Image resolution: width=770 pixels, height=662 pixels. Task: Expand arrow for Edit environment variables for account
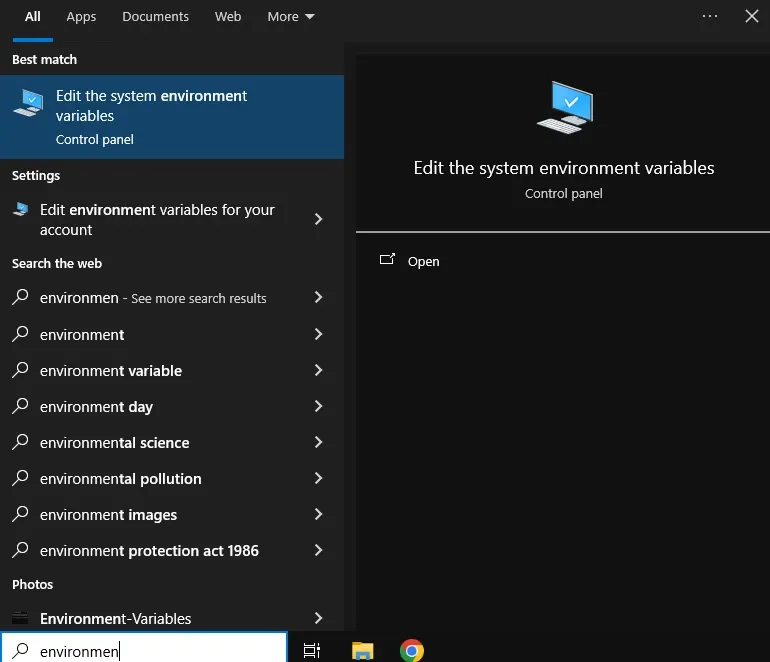318,219
